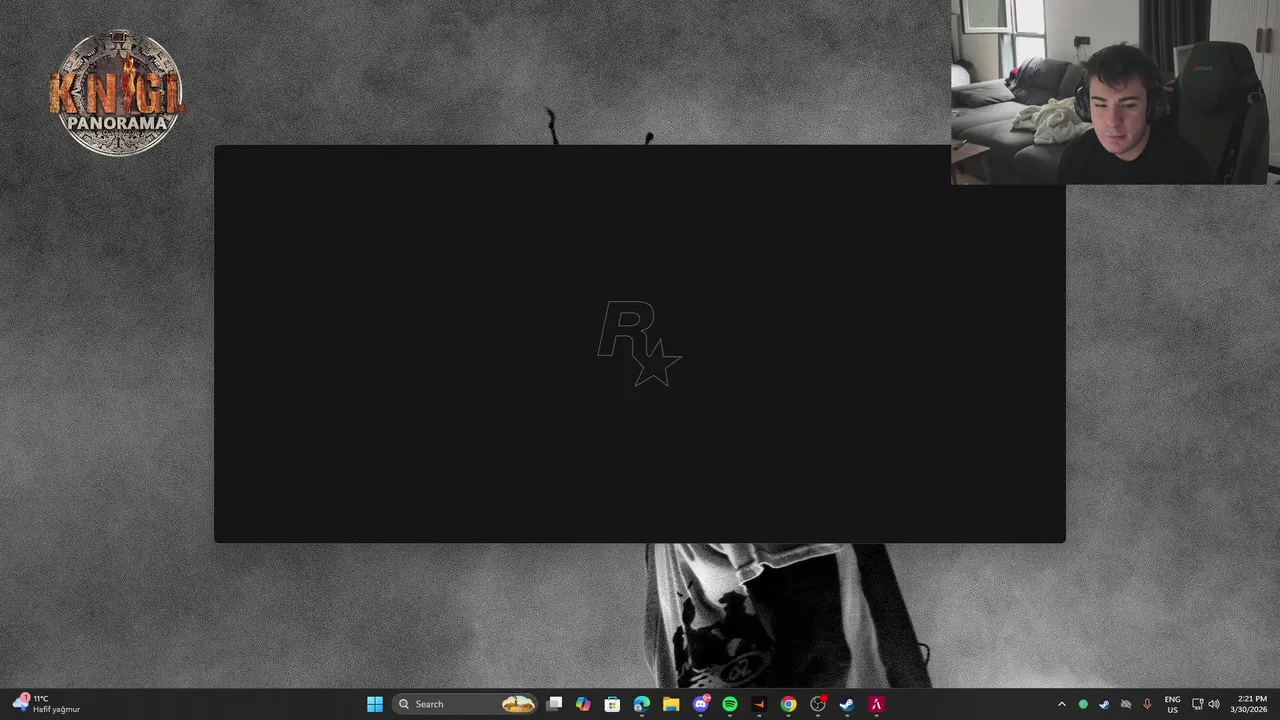Open the Windows Start menu
The height and width of the screenshot is (720, 1280).
pos(375,704)
